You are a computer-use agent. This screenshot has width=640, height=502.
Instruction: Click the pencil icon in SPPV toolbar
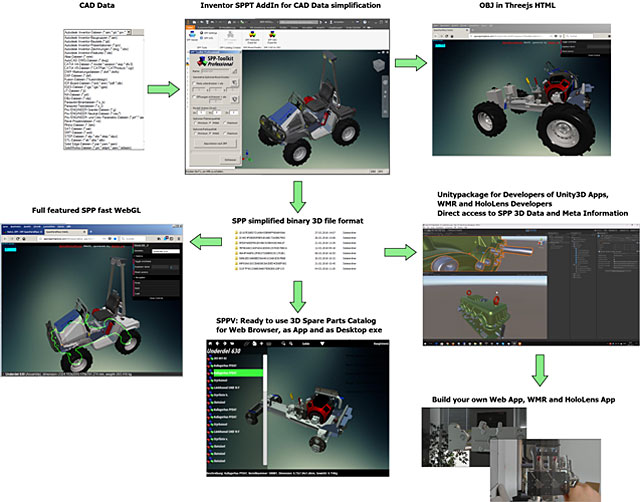coord(247,344)
